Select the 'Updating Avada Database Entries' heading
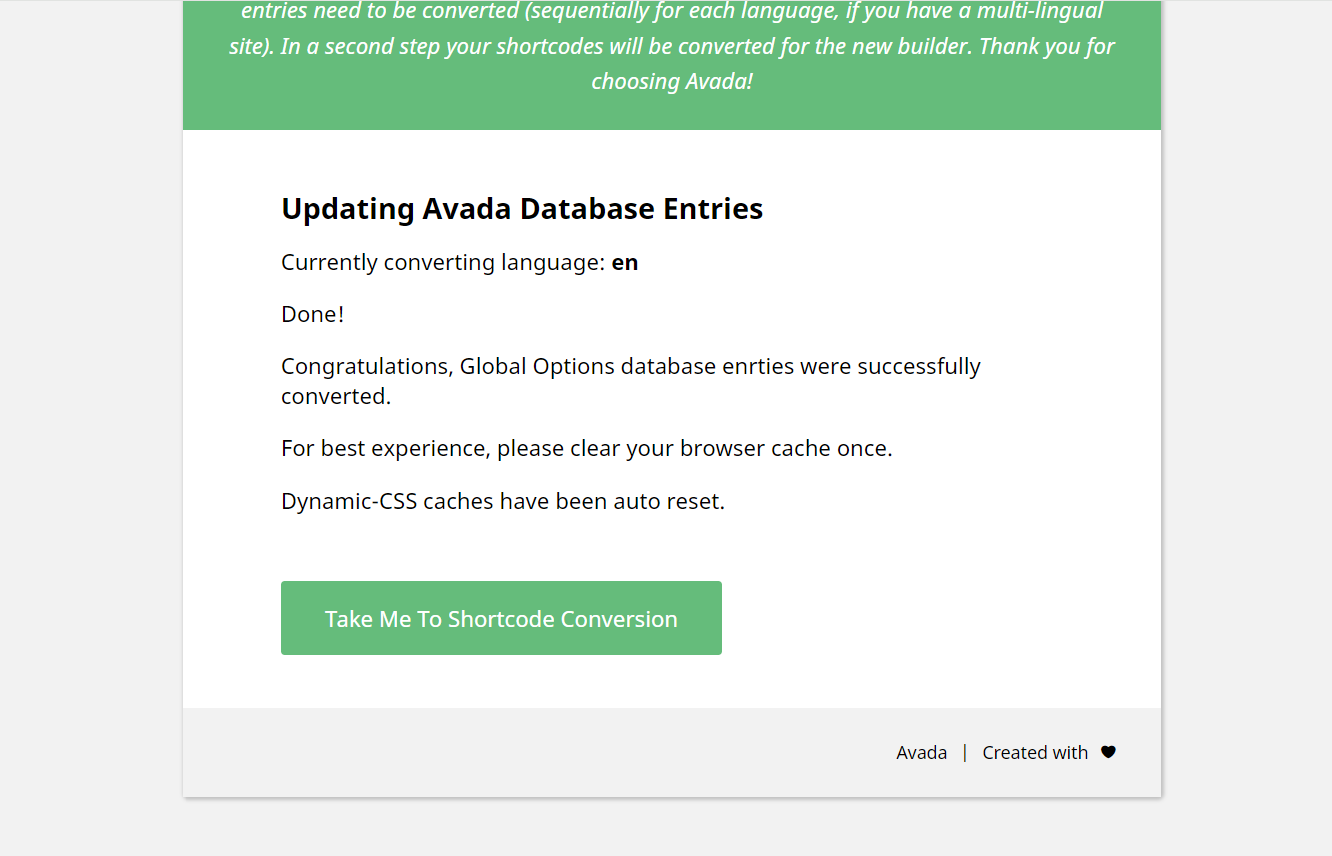 [522, 208]
